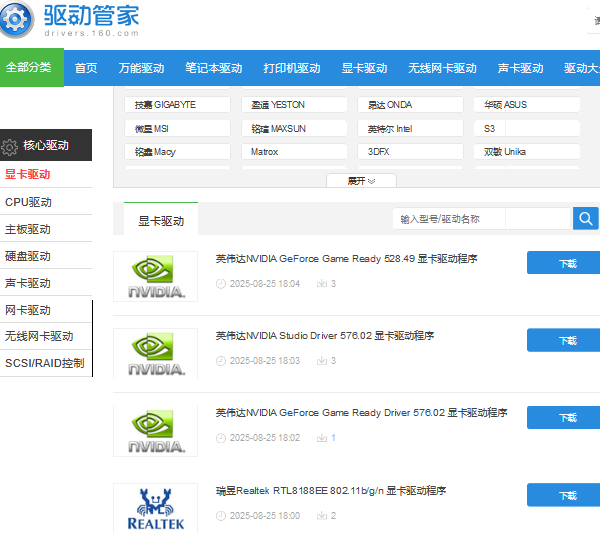600x534 pixels.
Task: Open the NVIDIA logo for driver 528.49
Action: point(155,276)
